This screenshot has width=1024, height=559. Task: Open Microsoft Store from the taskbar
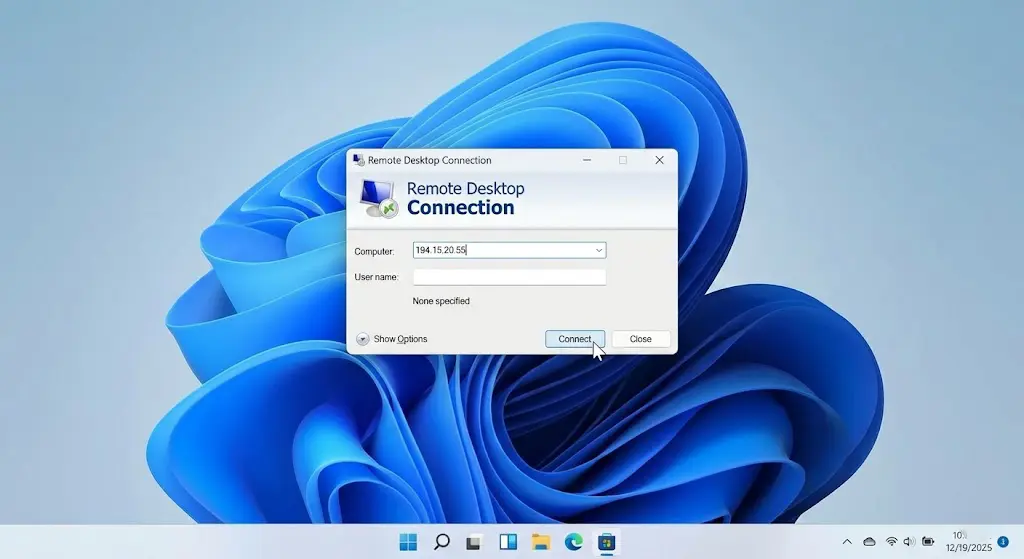point(606,542)
